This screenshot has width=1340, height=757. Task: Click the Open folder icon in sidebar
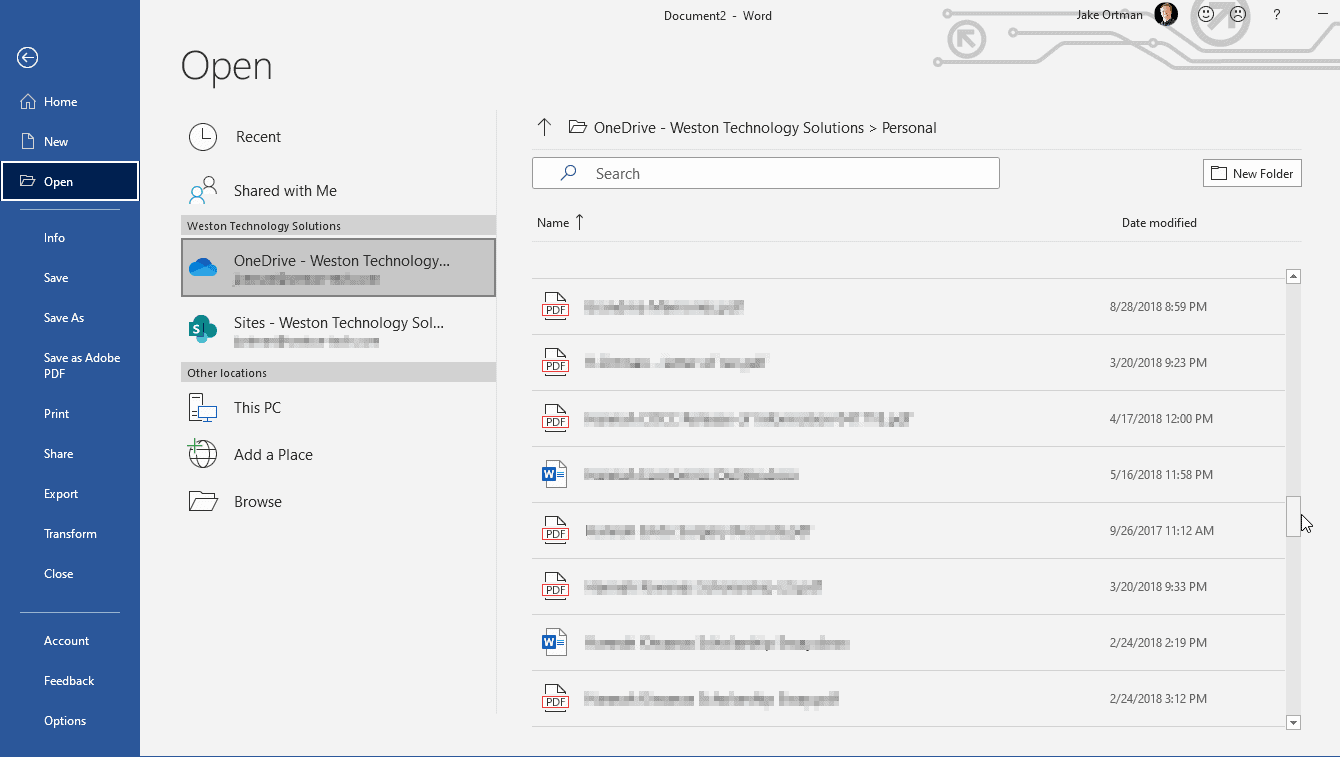pos(27,182)
